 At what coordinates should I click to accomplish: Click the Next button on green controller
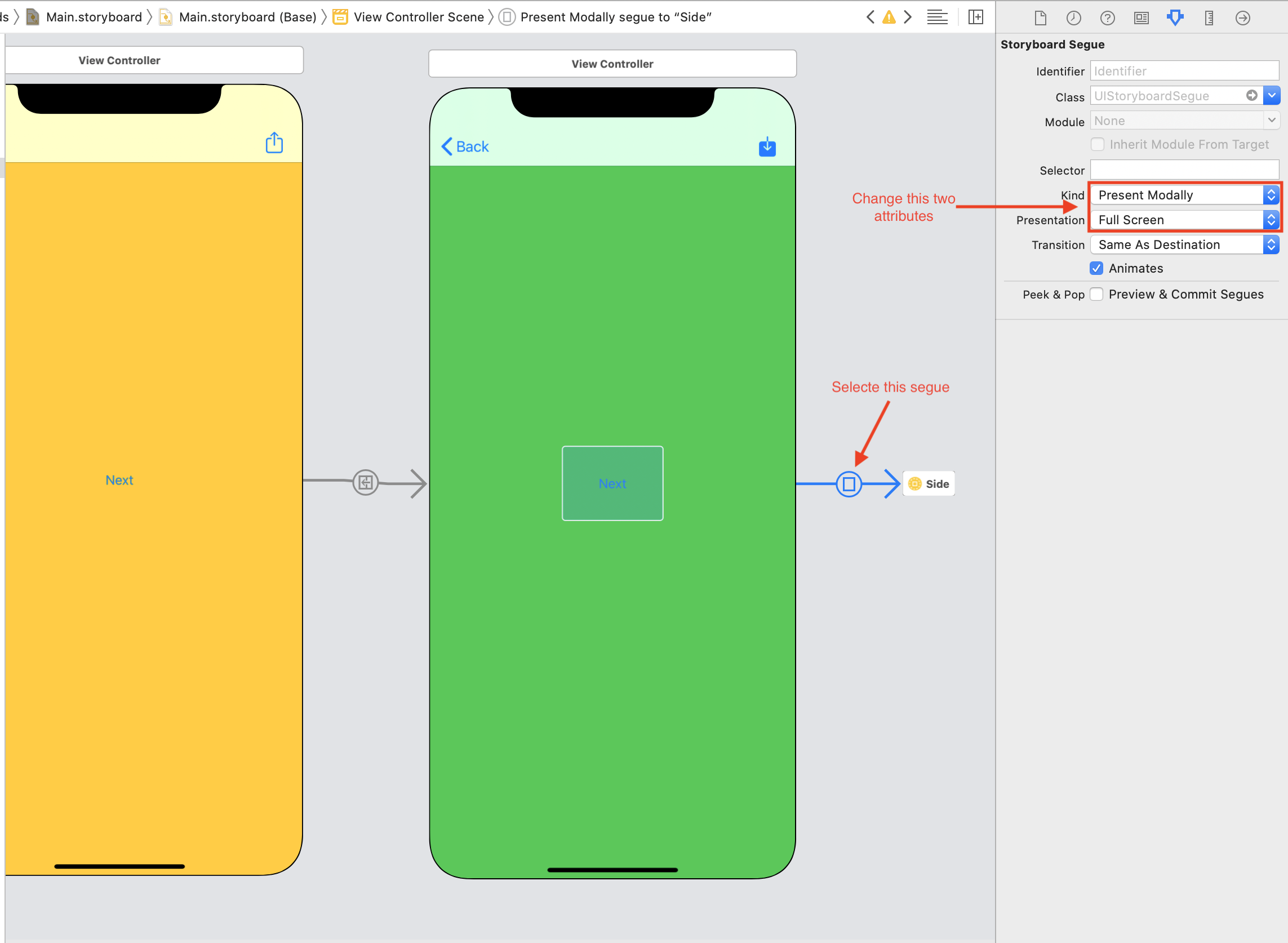(612, 483)
